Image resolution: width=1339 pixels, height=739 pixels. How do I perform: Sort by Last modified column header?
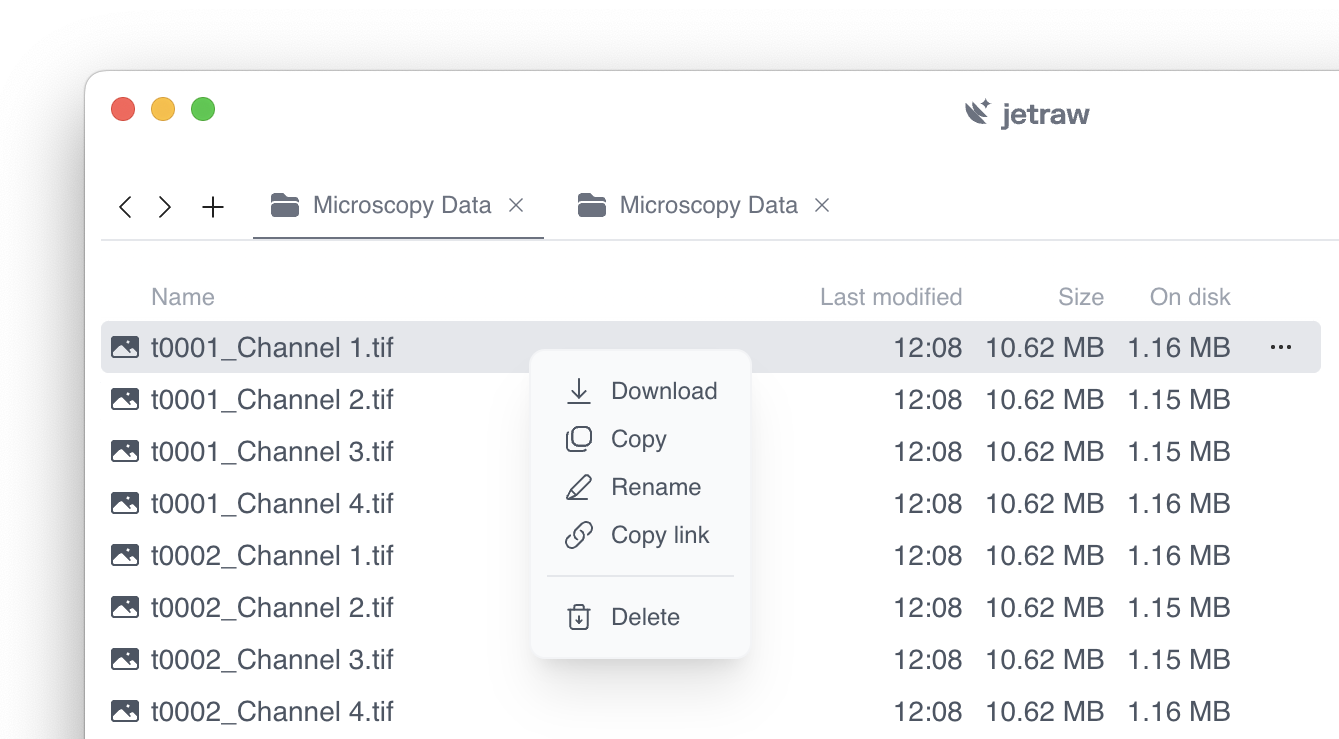890,297
